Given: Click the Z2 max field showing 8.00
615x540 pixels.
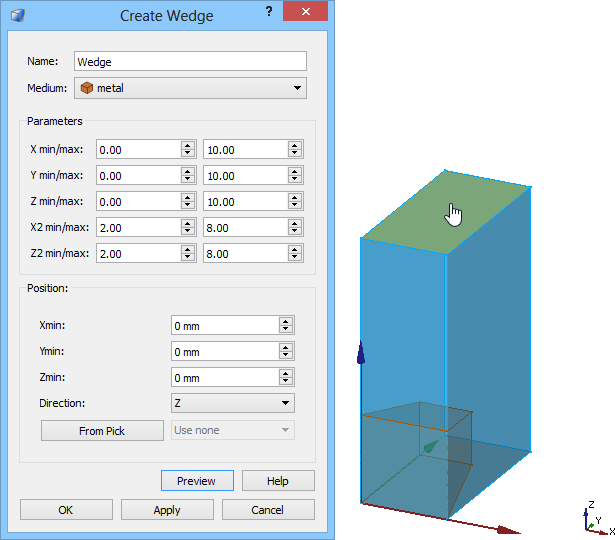Looking at the screenshot, I should click(246, 253).
